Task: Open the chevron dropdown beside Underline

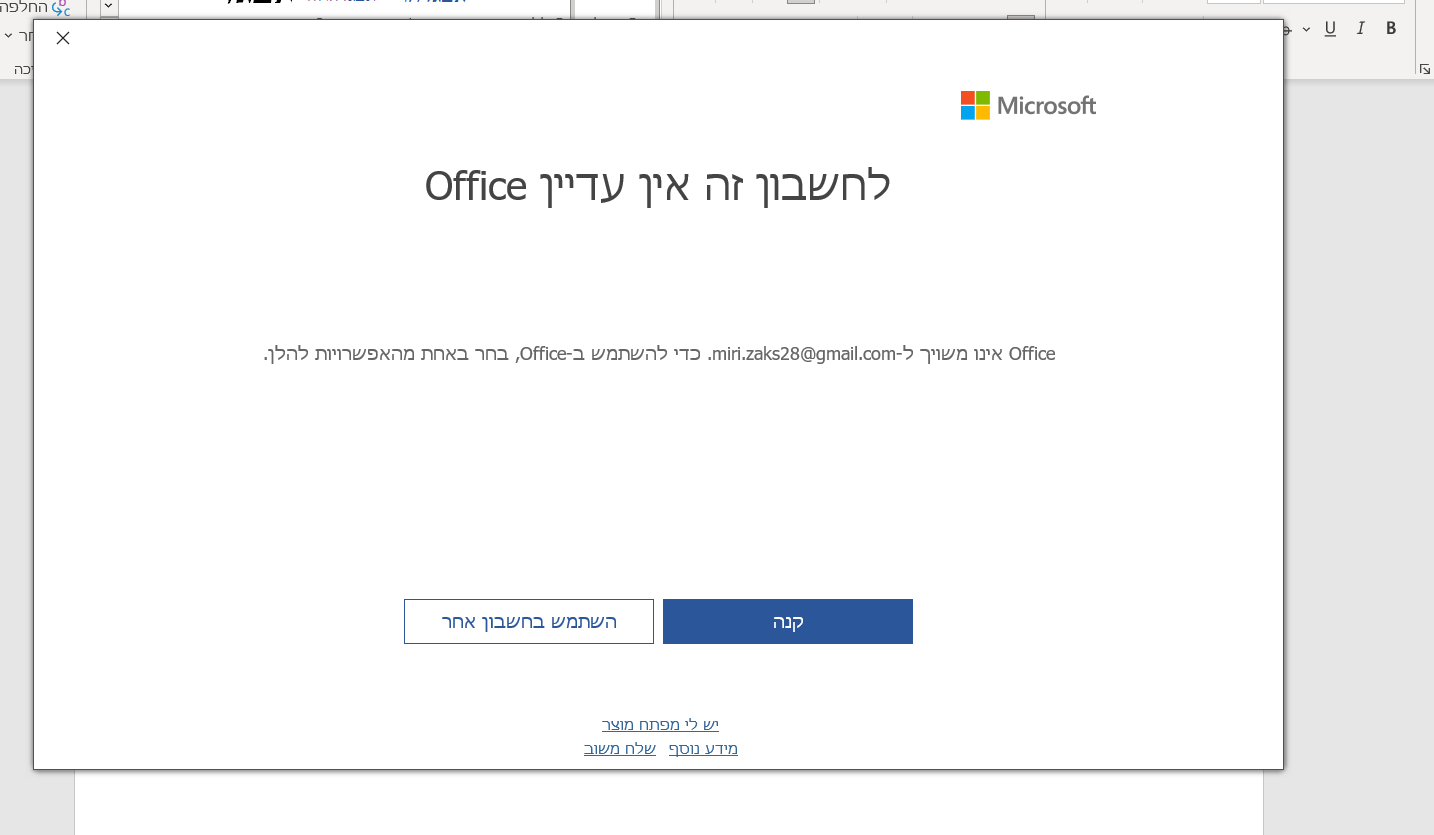Action: click(1306, 28)
